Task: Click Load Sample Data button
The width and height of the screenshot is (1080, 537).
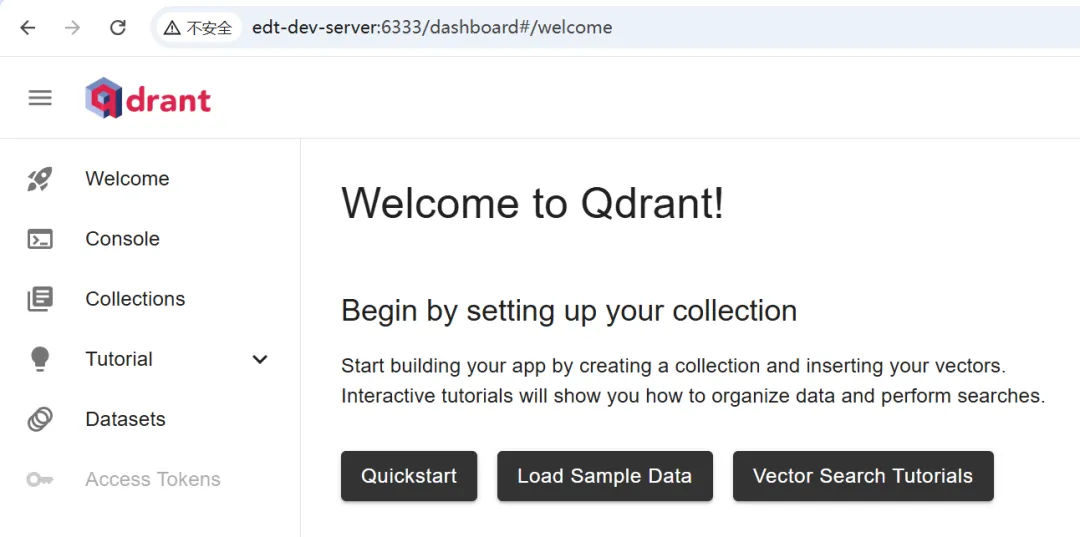Action: pyautogui.click(x=605, y=476)
